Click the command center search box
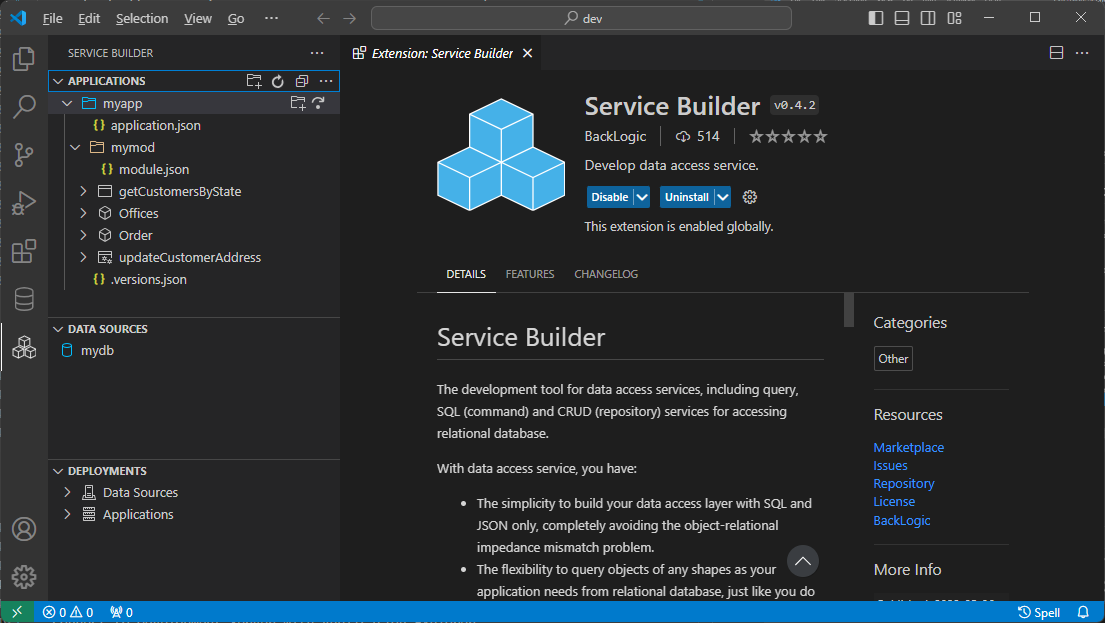 581,18
